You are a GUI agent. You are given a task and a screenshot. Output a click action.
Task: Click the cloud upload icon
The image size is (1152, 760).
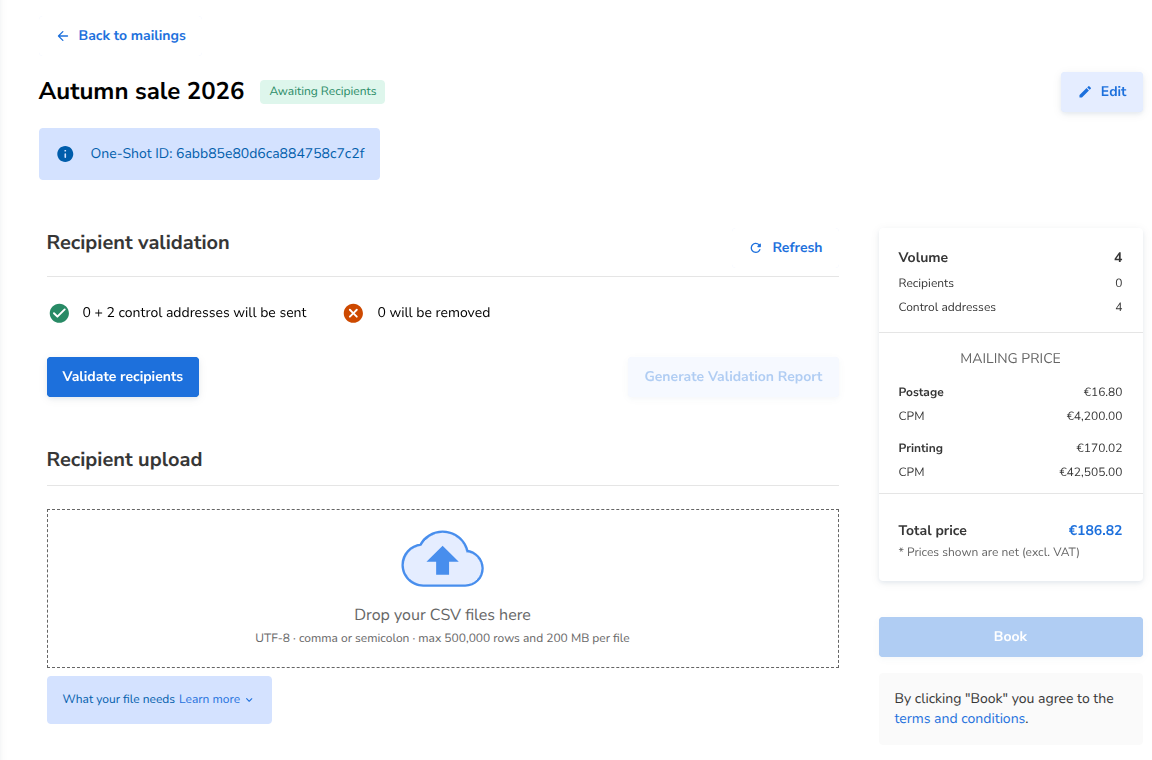(442, 559)
